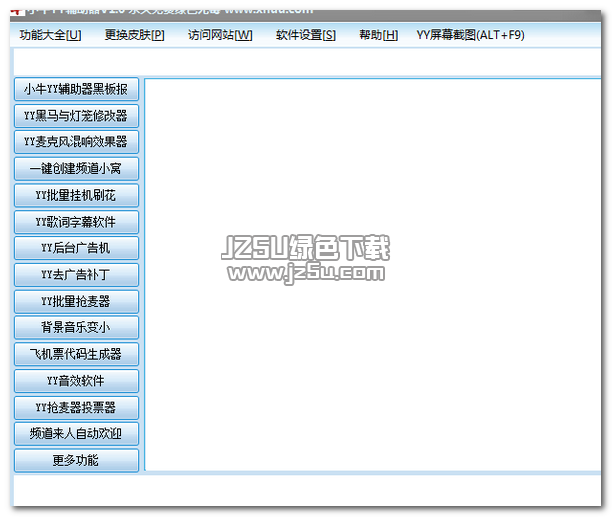This screenshot has height=517, width=612.
Task: Click YY抢麦器投票器 button
Action: 76,408
